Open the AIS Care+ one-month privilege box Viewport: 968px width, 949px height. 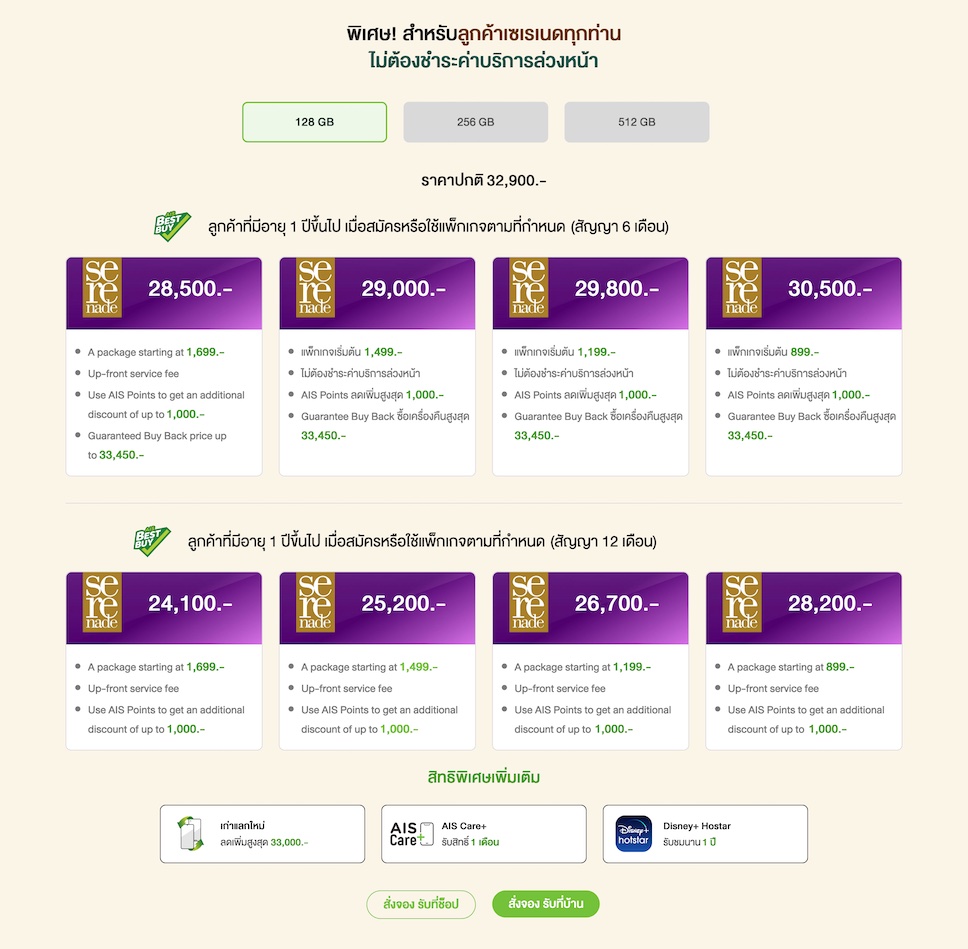tap(483, 834)
